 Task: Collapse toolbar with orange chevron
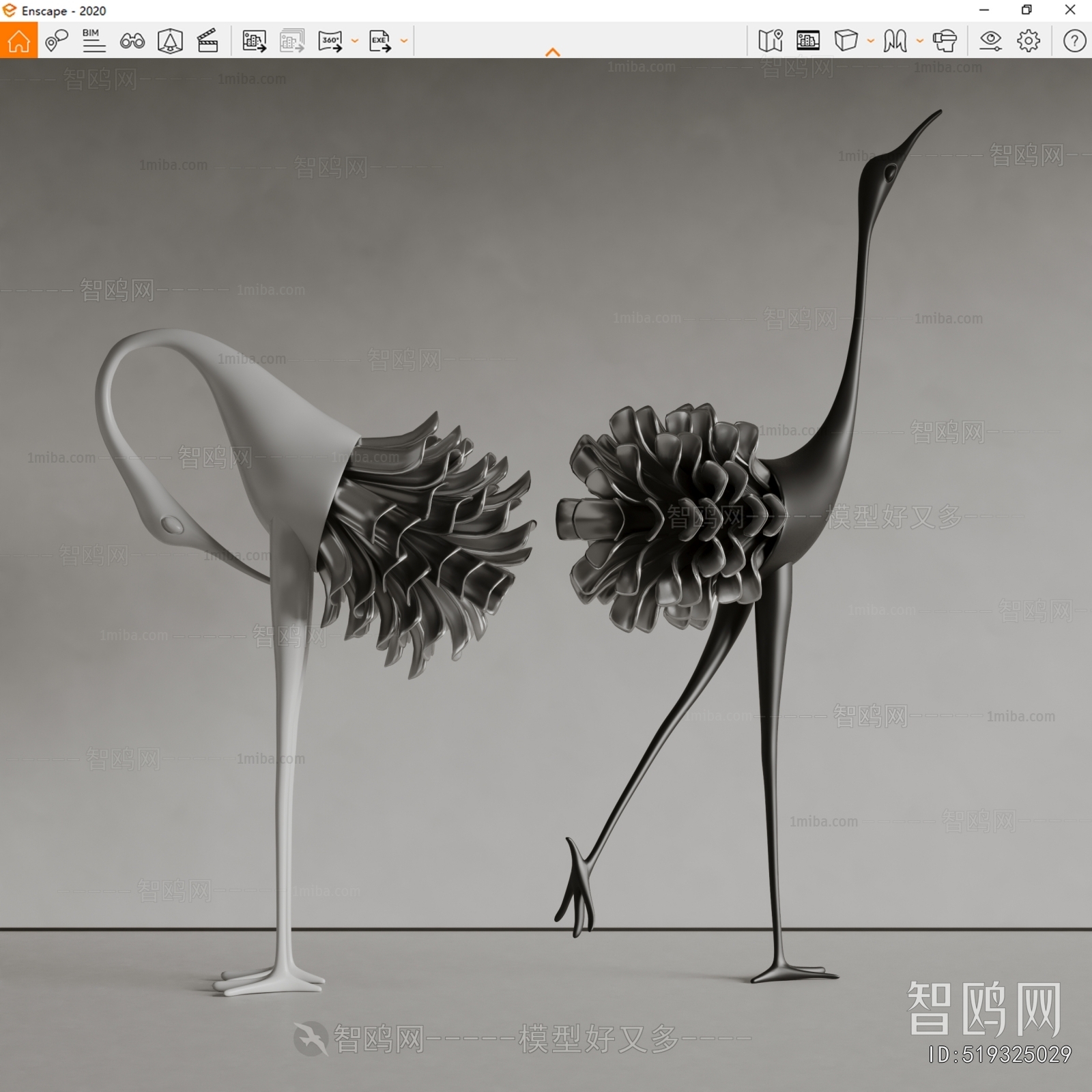553,52
